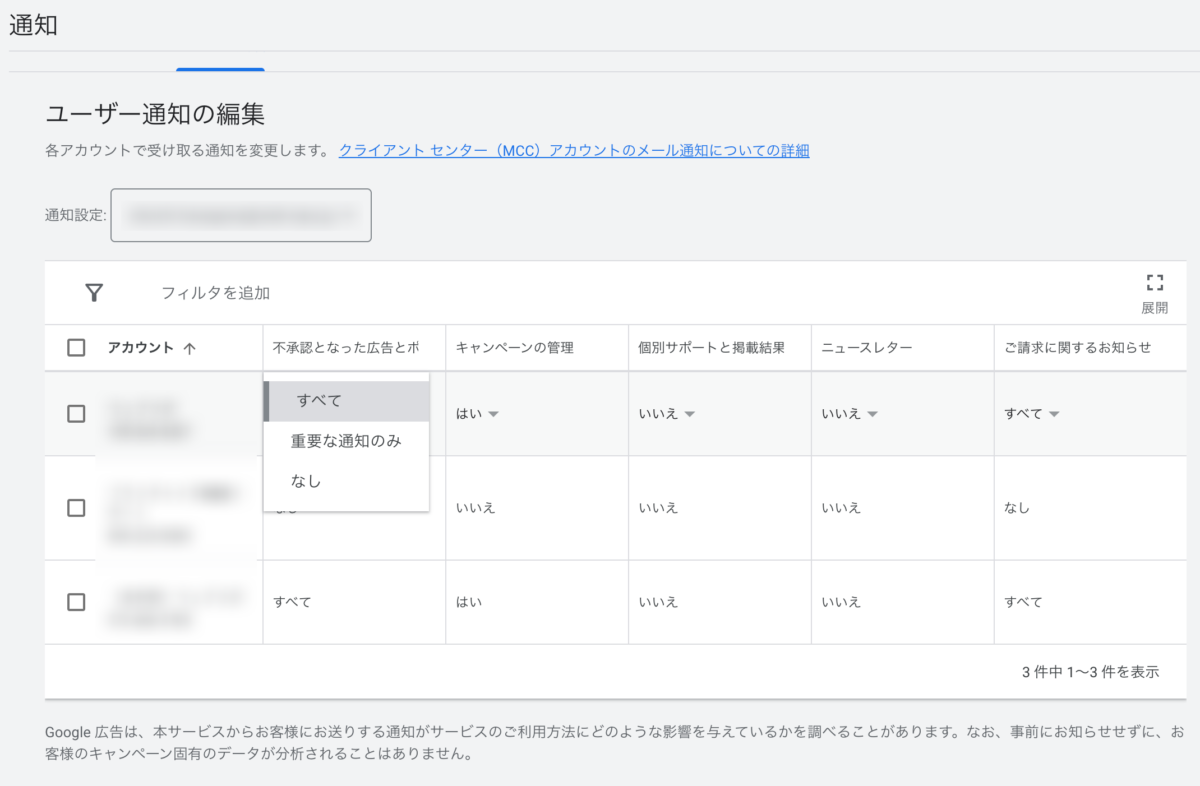Click the 通知設定 selector box
The width and height of the screenshot is (1200, 786).
241,215
